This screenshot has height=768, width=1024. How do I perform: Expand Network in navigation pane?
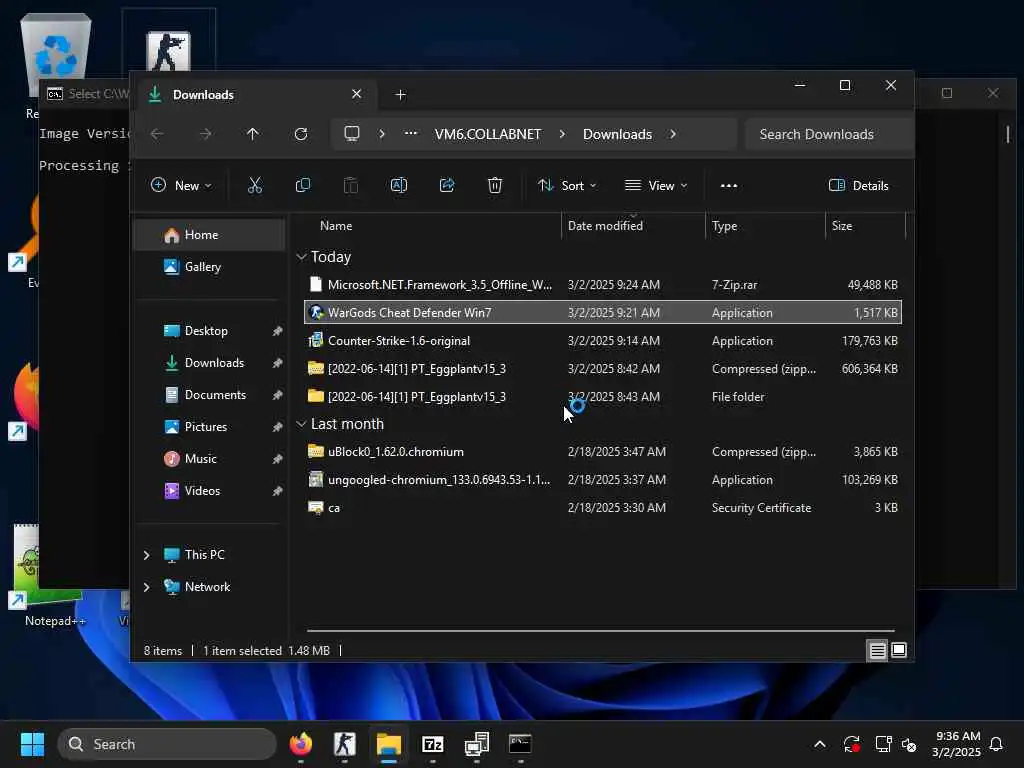[x=146, y=587]
